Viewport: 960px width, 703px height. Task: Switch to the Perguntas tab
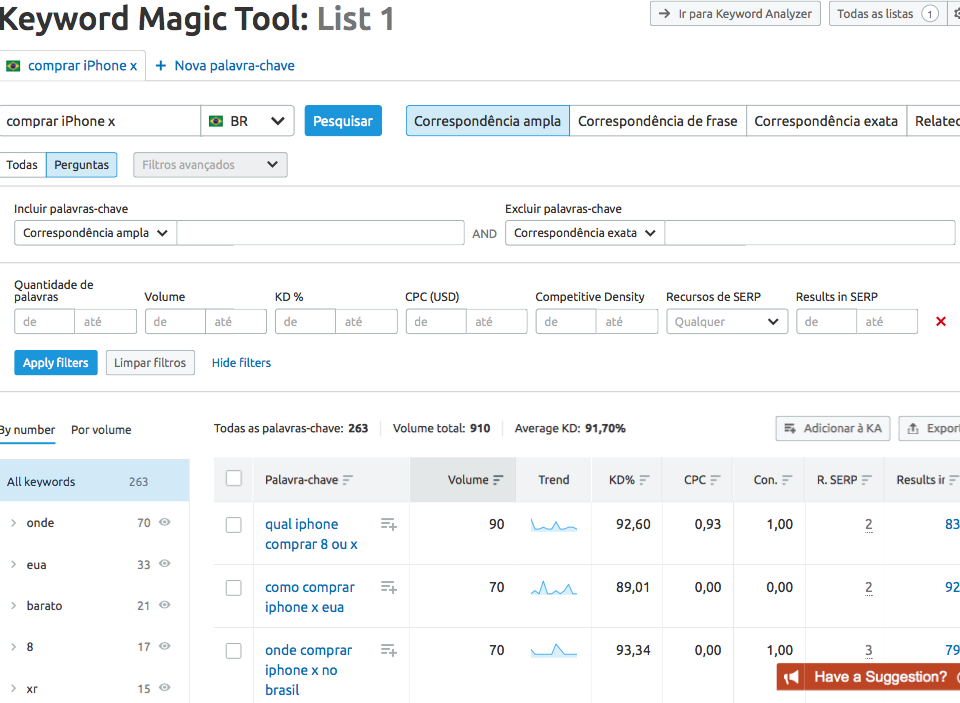(81, 165)
